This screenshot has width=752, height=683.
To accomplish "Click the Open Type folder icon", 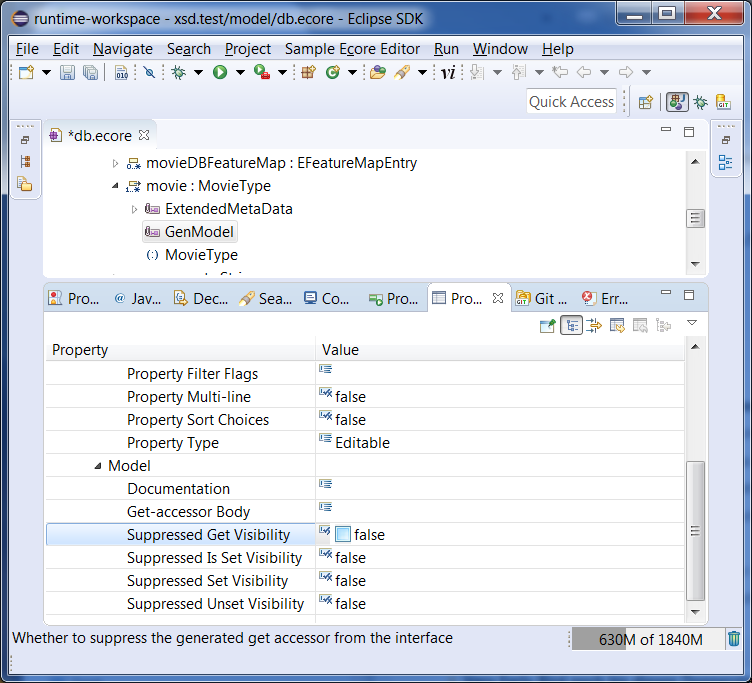I will click(x=378, y=72).
